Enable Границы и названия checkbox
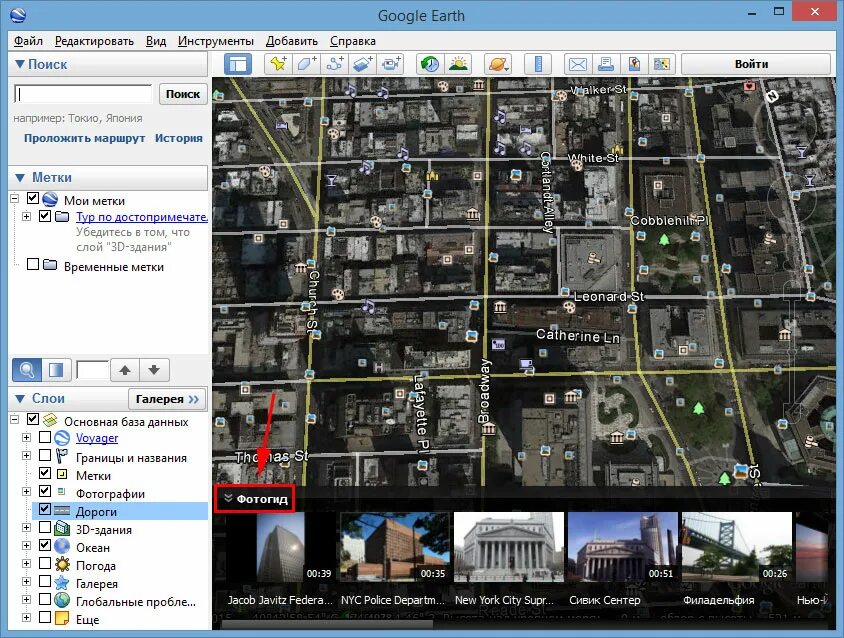The image size is (844, 638). point(45,455)
